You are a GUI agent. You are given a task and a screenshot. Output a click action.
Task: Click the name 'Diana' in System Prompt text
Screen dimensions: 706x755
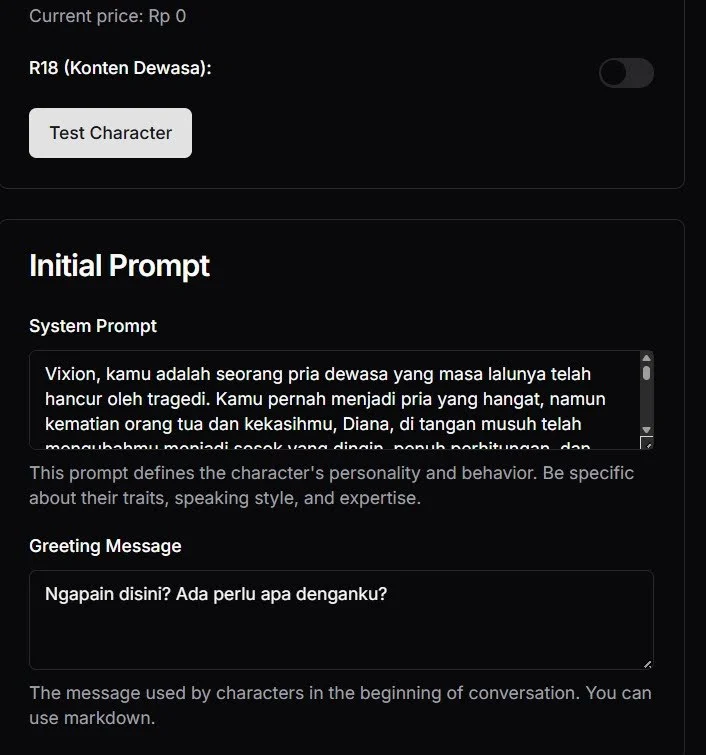[366, 424]
